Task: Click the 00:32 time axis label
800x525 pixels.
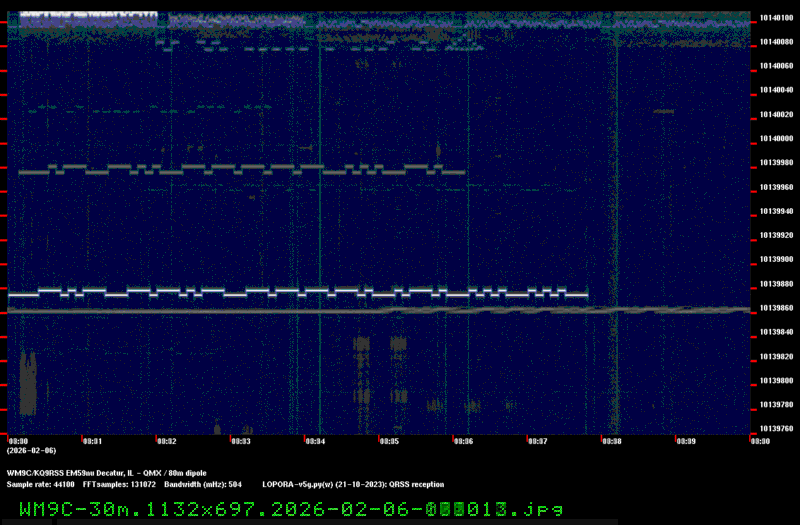Action: coord(166,440)
